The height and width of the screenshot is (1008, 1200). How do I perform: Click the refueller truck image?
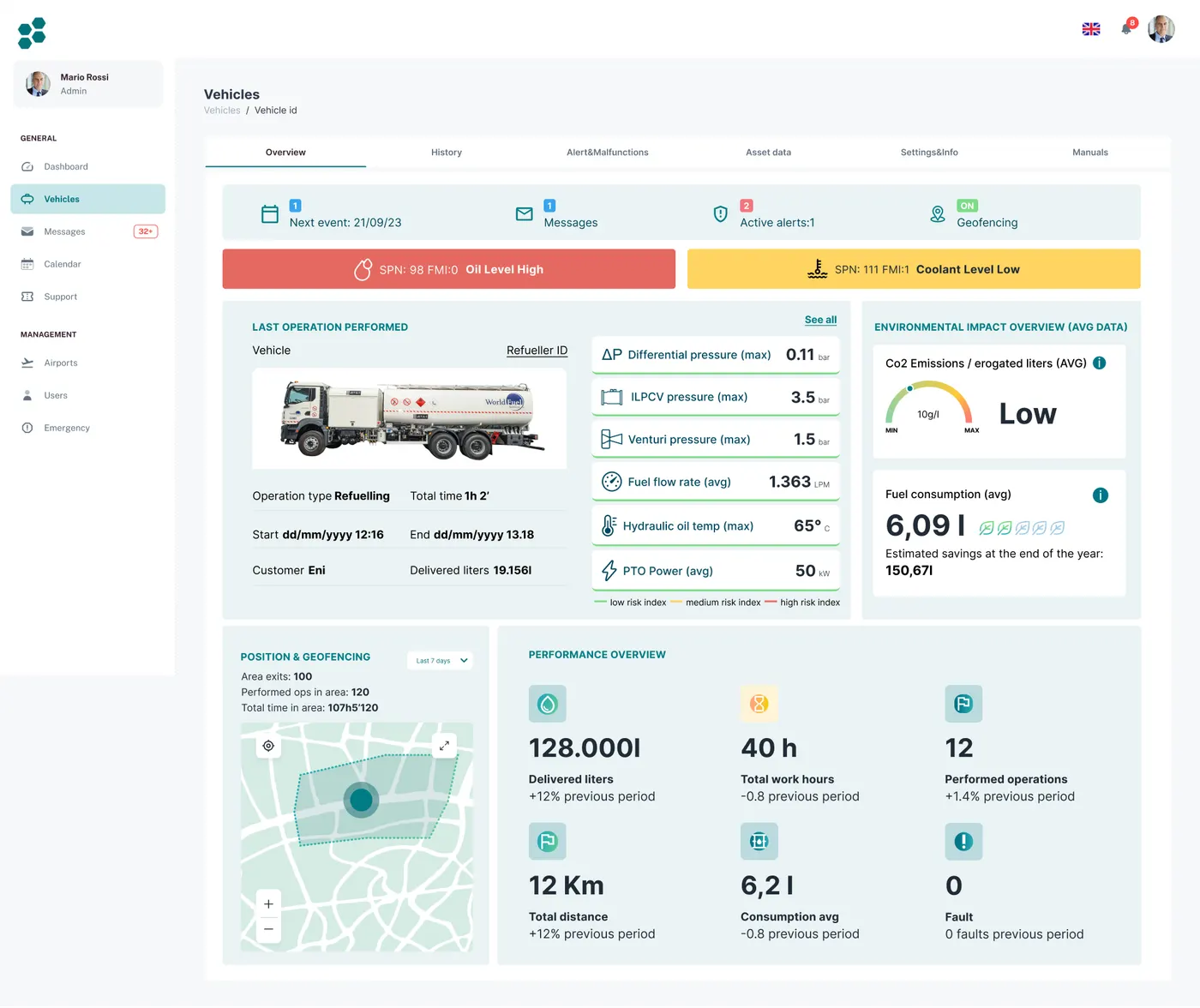pos(410,418)
